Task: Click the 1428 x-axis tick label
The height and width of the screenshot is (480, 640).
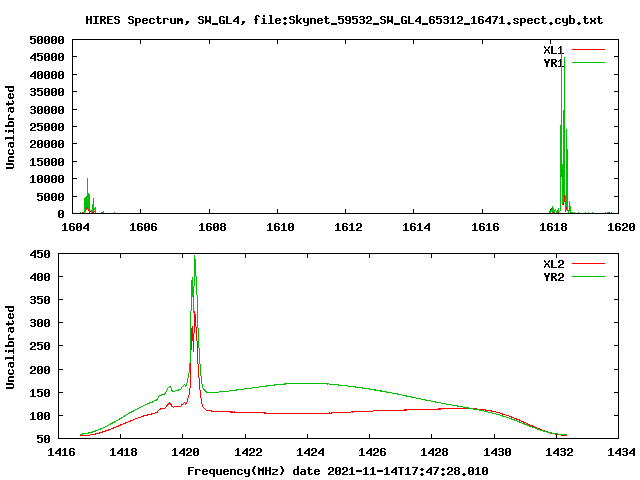Action: (434, 452)
